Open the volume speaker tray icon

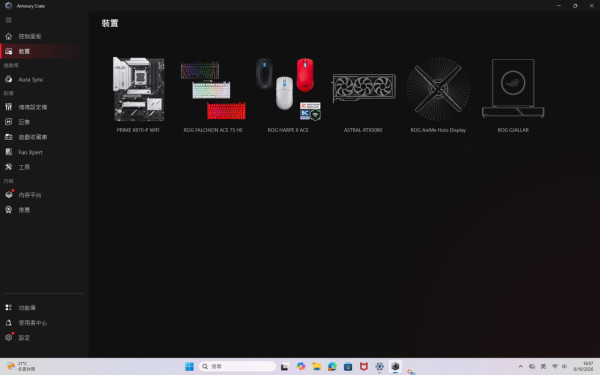(564, 367)
